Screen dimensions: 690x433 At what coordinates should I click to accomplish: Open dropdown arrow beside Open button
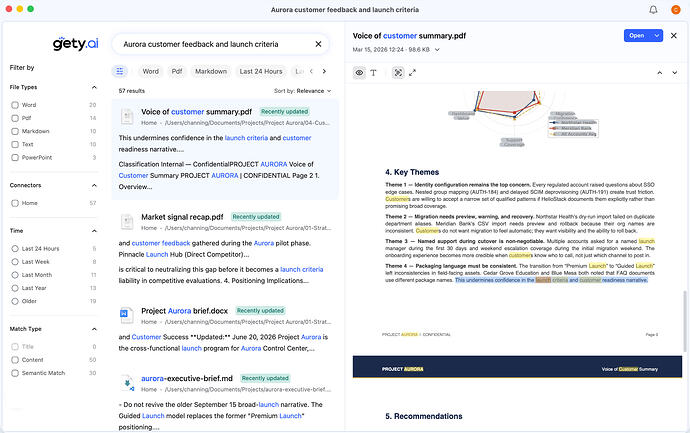(x=657, y=36)
